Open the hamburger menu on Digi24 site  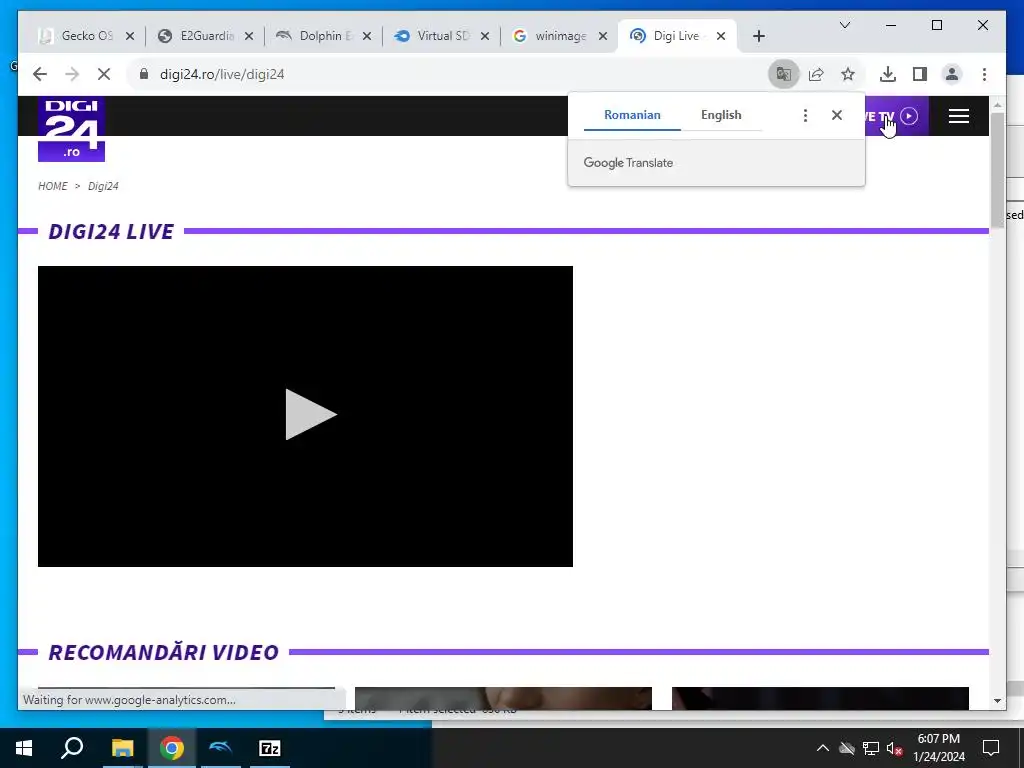(x=958, y=116)
